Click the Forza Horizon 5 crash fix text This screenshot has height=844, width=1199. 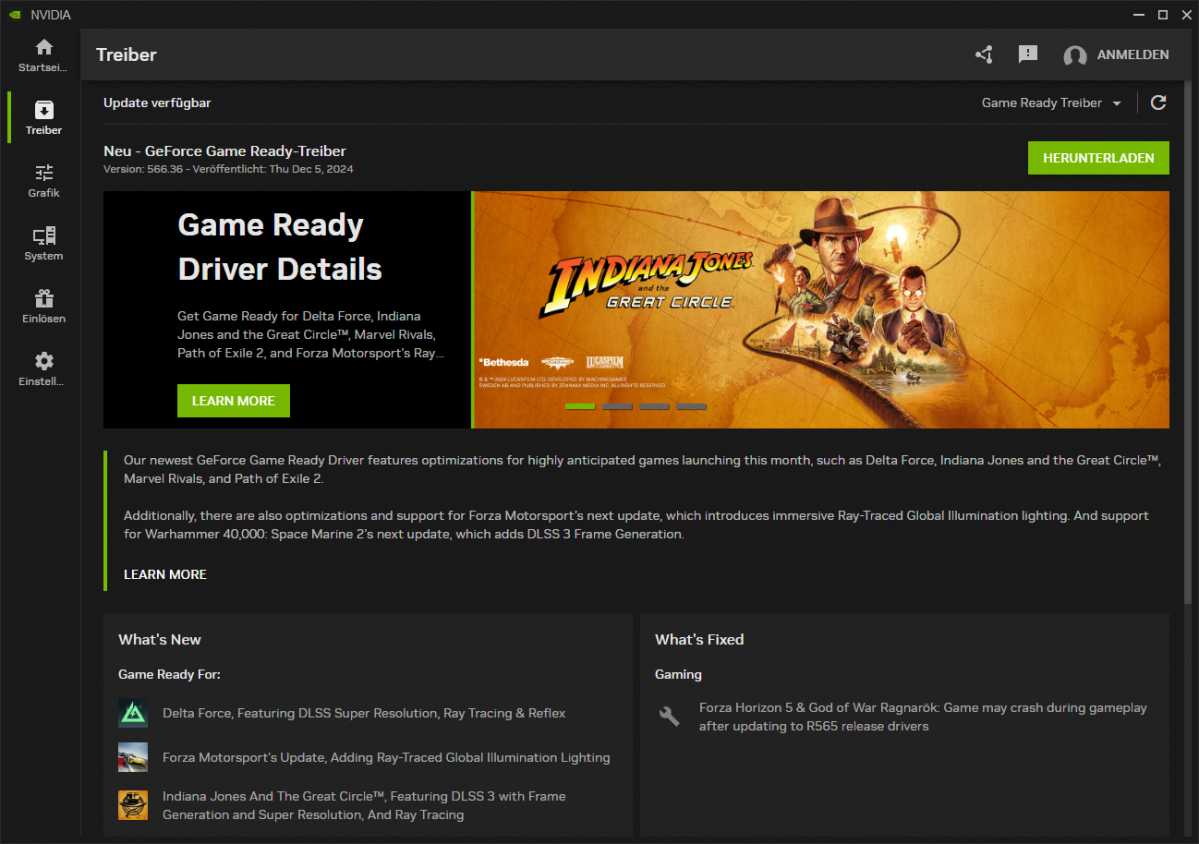[923, 716]
